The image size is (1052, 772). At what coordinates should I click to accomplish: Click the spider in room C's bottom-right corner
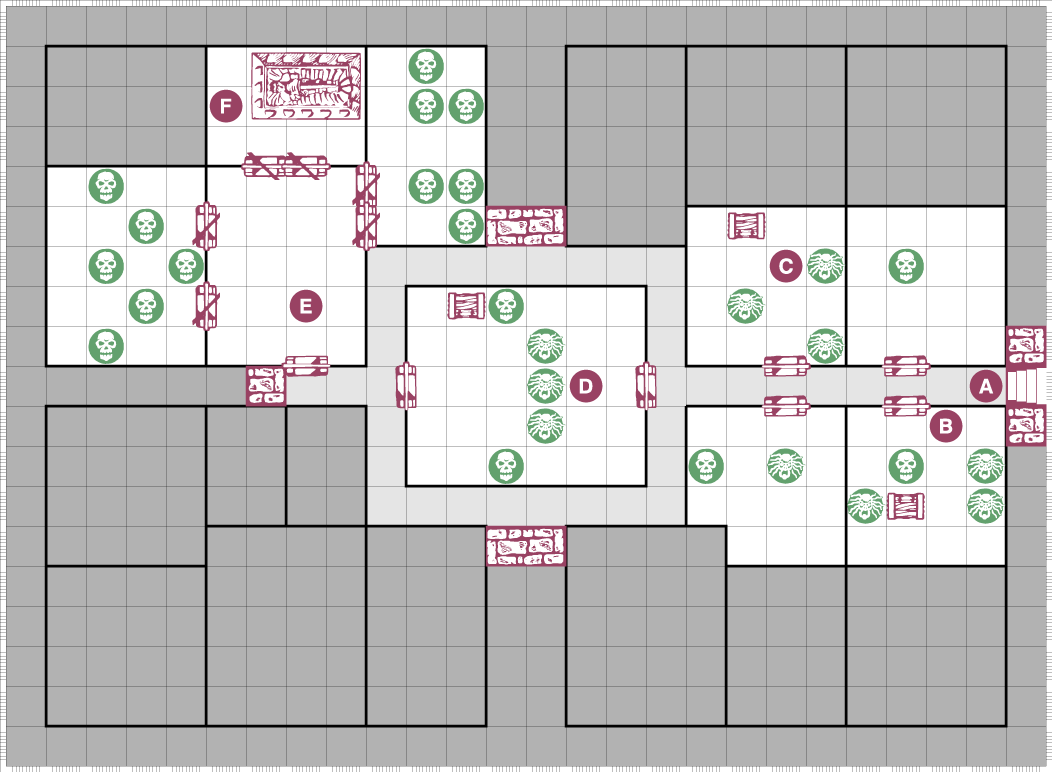click(x=825, y=346)
